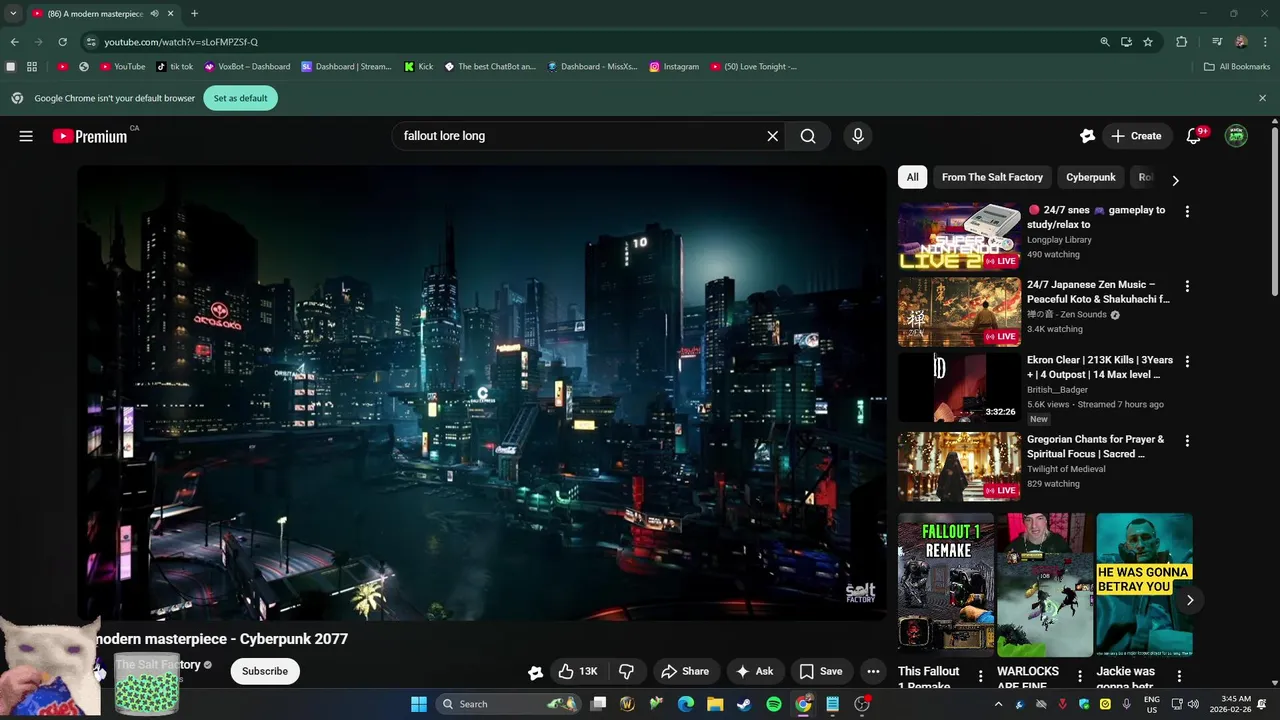
Task: Open options for WARLOCKS ARE FINE short
Action: click(x=1079, y=677)
